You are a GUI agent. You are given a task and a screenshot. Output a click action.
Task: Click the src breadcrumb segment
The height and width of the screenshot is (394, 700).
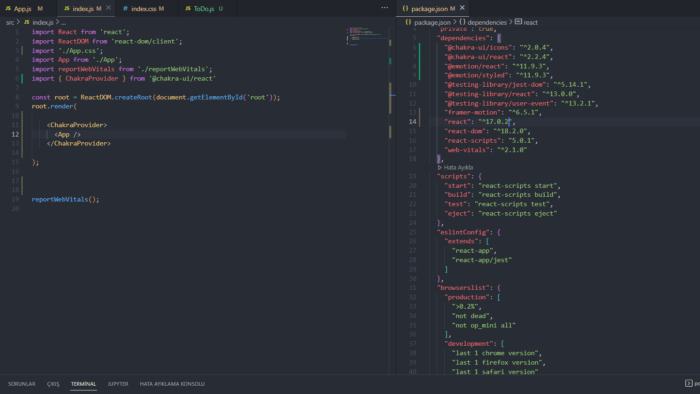10,22
